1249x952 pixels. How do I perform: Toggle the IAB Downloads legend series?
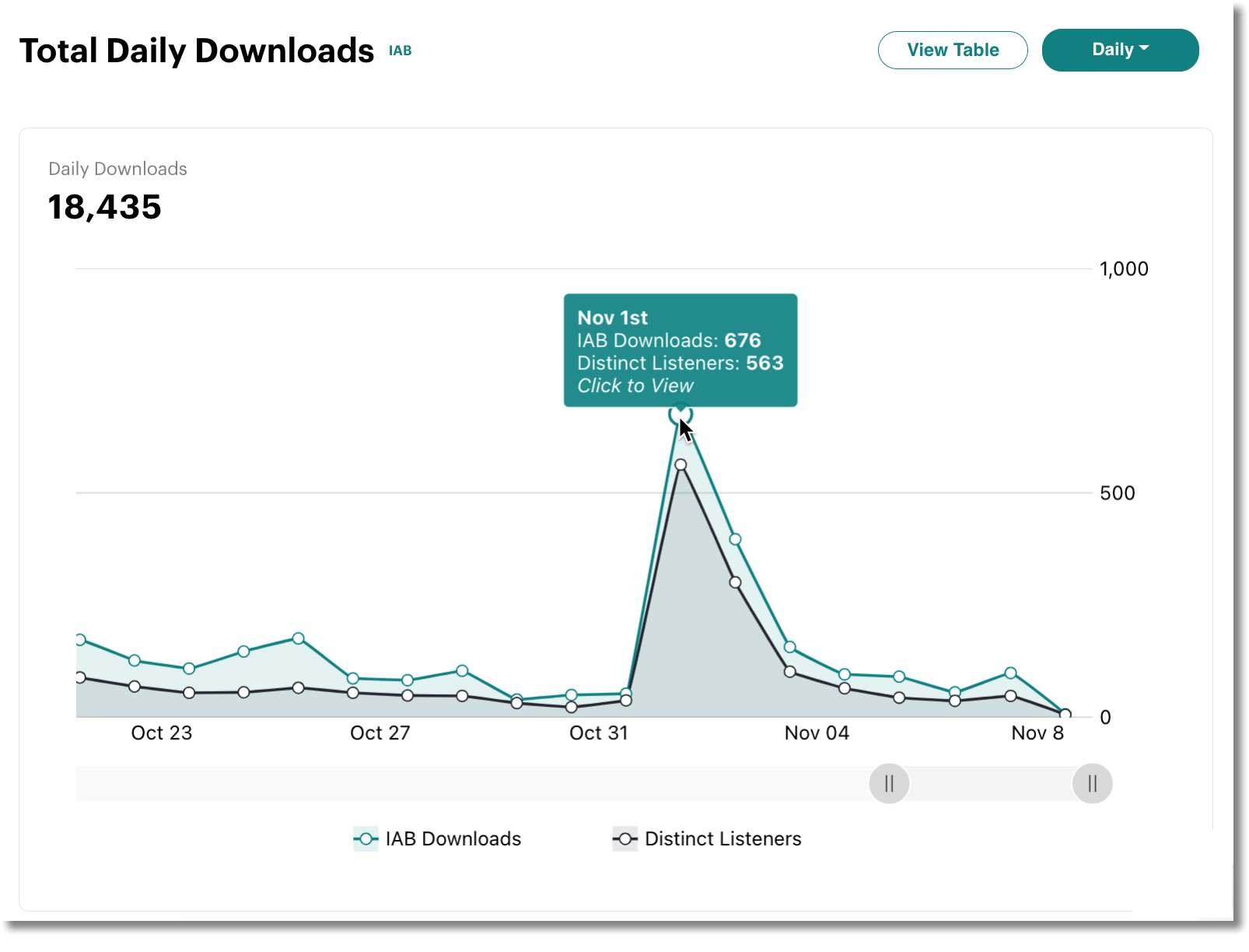pyautogui.click(x=437, y=838)
